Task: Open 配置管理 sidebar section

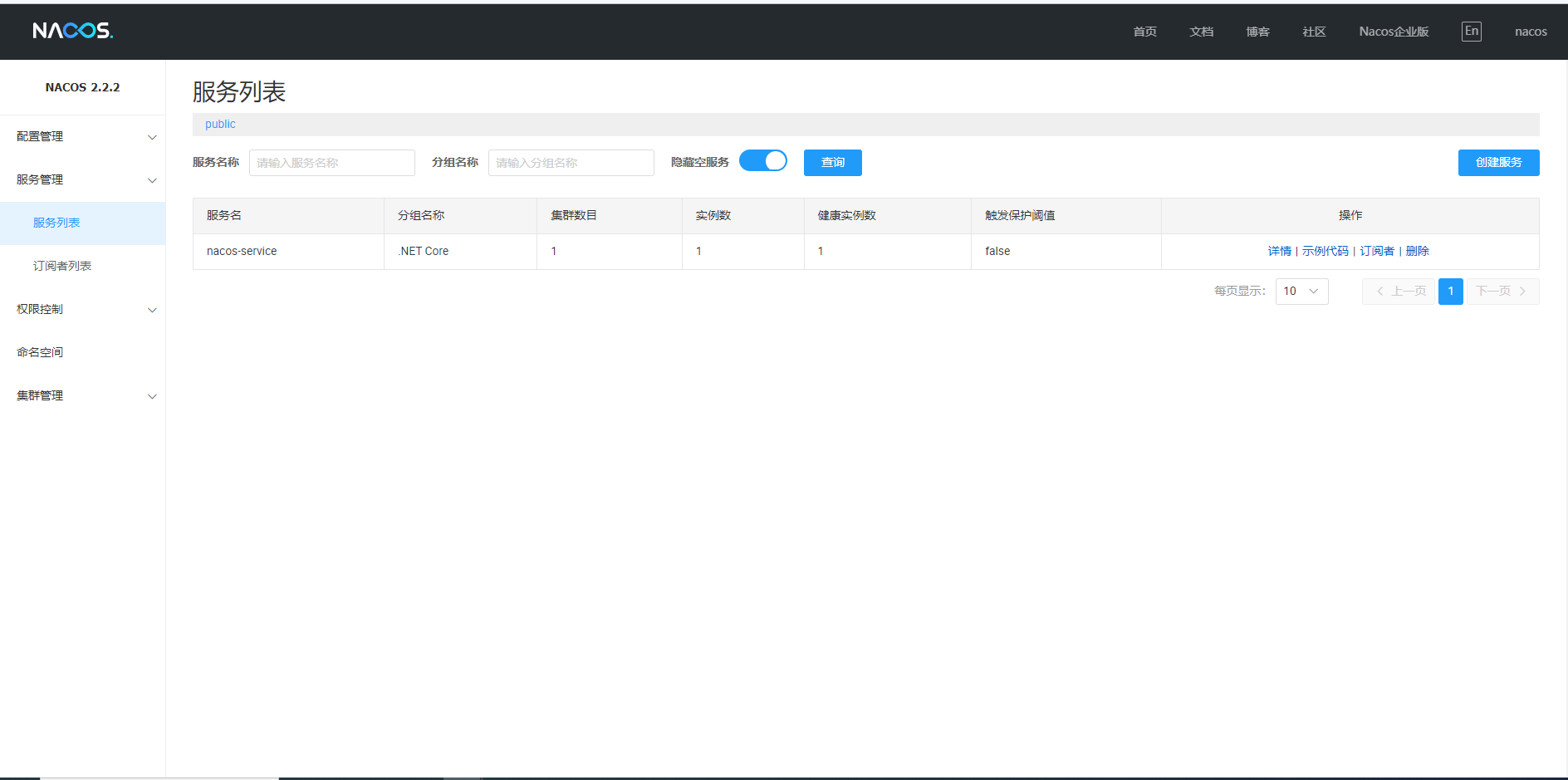Action: (83, 136)
